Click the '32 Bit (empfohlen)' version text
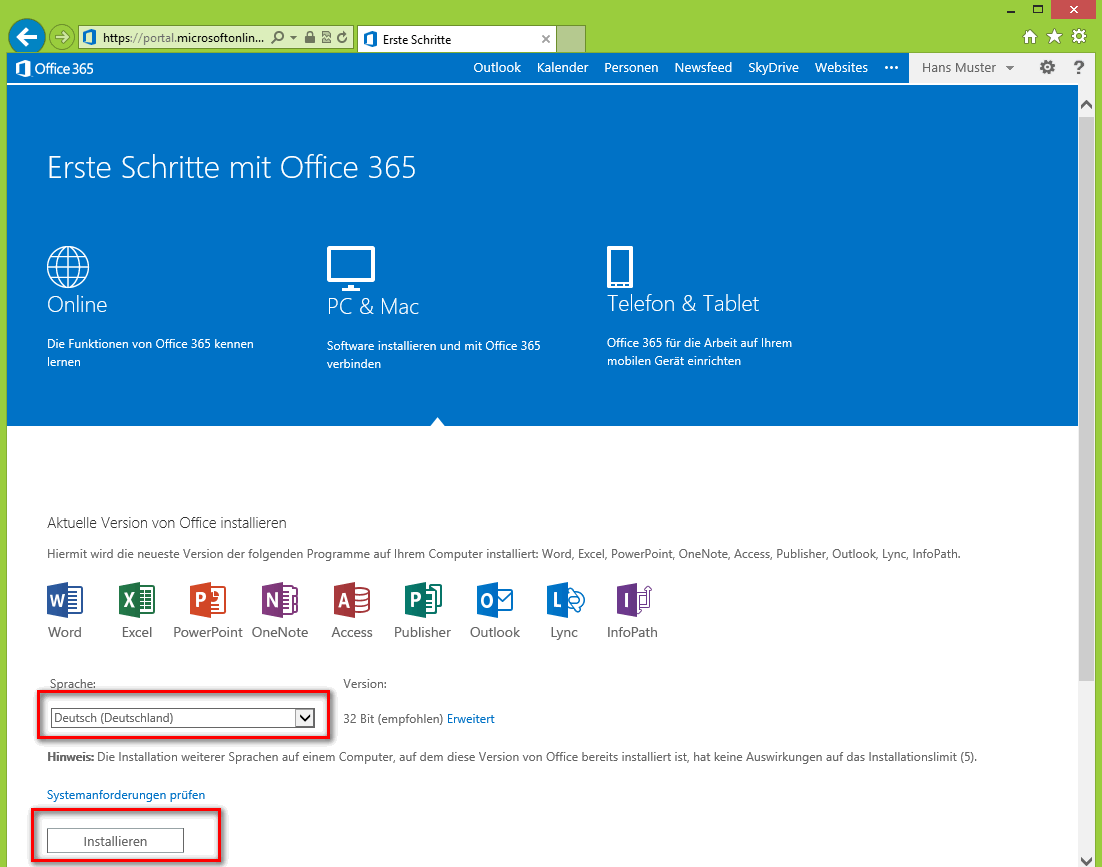The image size is (1102, 867). (393, 719)
